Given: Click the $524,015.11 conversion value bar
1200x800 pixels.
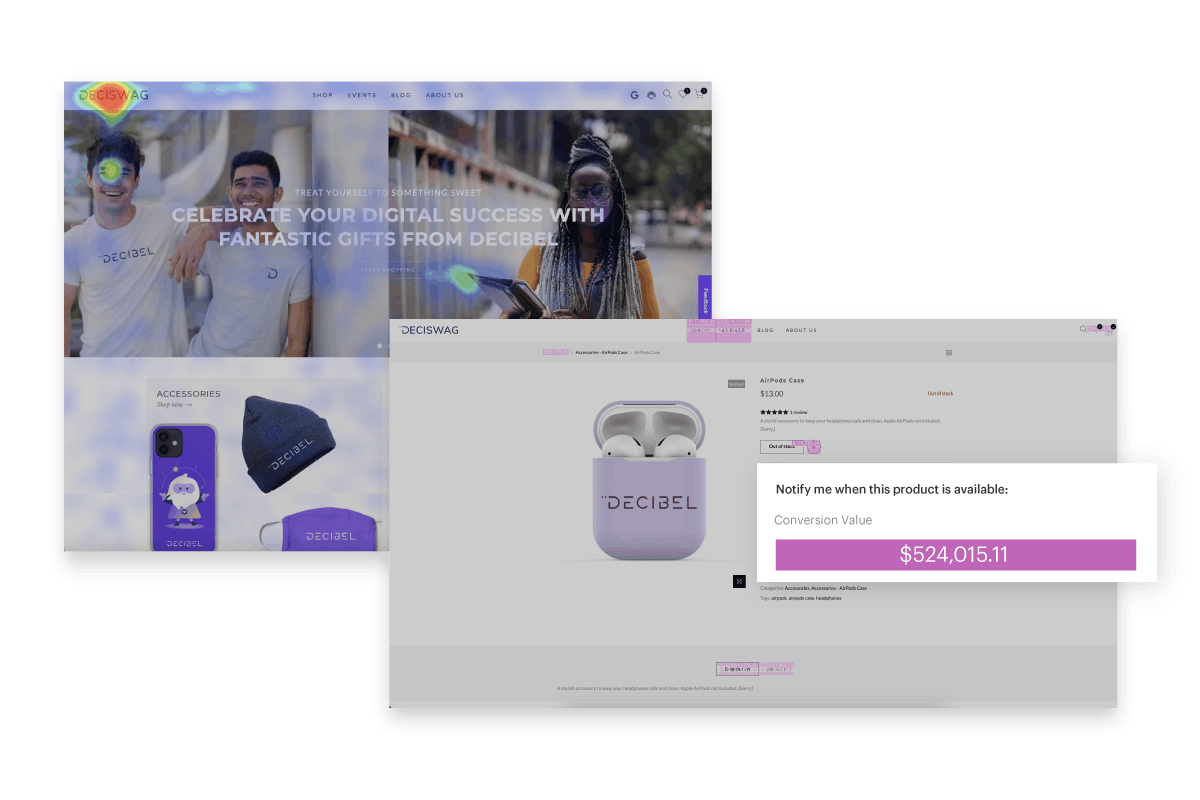Looking at the screenshot, I should (x=956, y=555).
